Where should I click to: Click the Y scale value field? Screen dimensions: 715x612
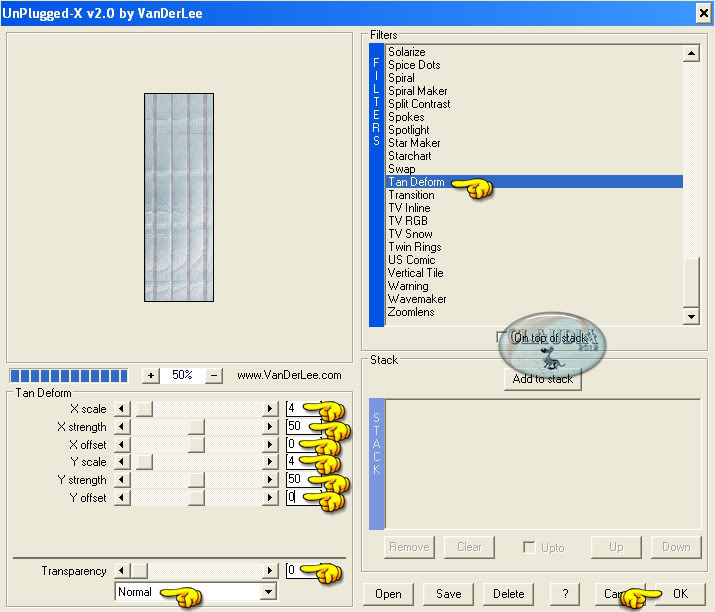coord(303,462)
